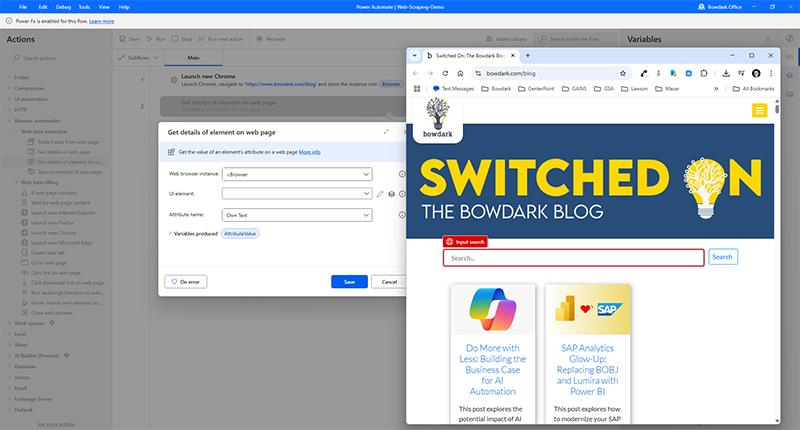Click the Chrome profile avatar

click(x=756, y=73)
